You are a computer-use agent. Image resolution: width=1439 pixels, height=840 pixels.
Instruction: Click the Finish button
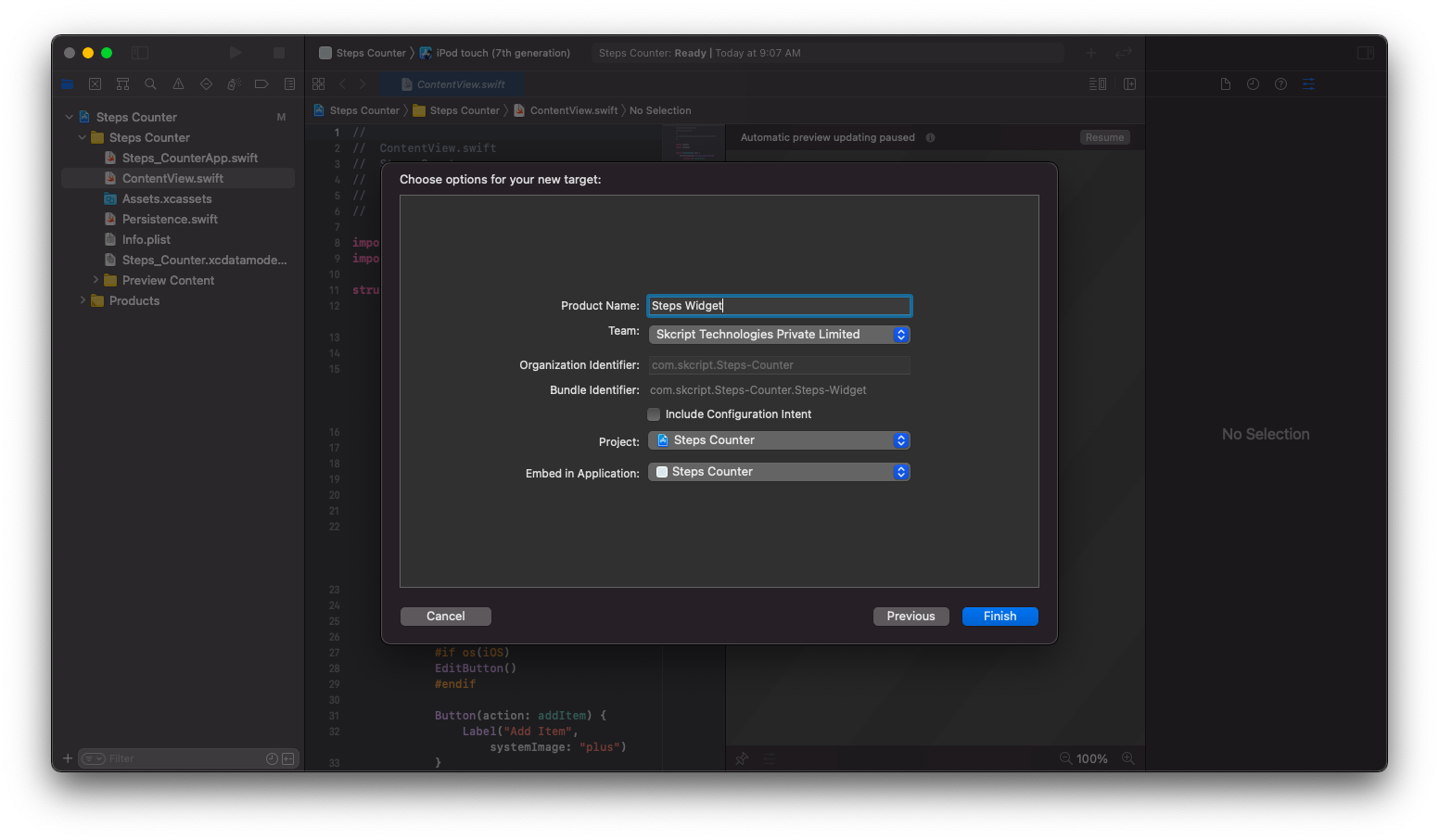tap(1000, 617)
